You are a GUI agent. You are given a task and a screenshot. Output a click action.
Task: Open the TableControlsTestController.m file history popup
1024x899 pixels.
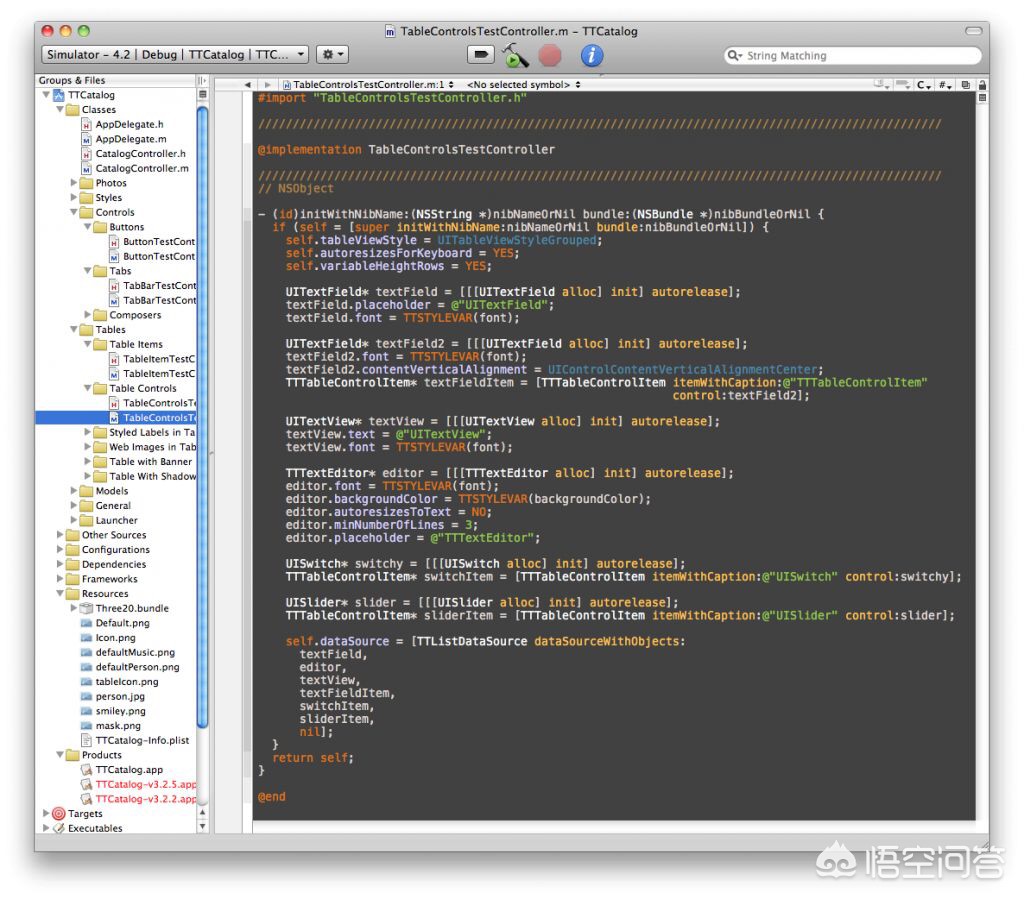point(368,85)
